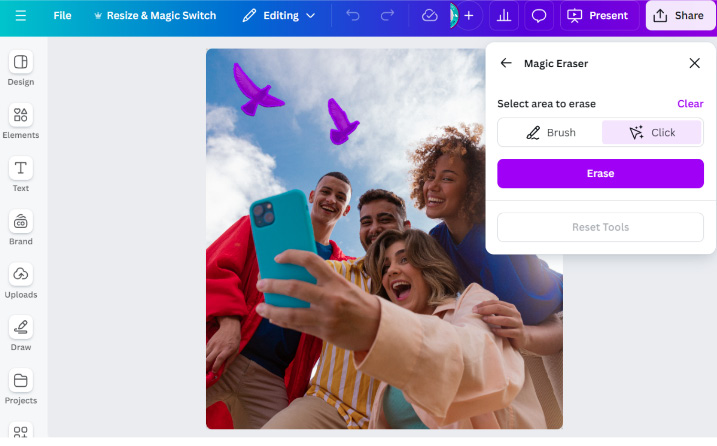
Task: Open the Share dialog
Action: pyautogui.click(x=679, y=16)
